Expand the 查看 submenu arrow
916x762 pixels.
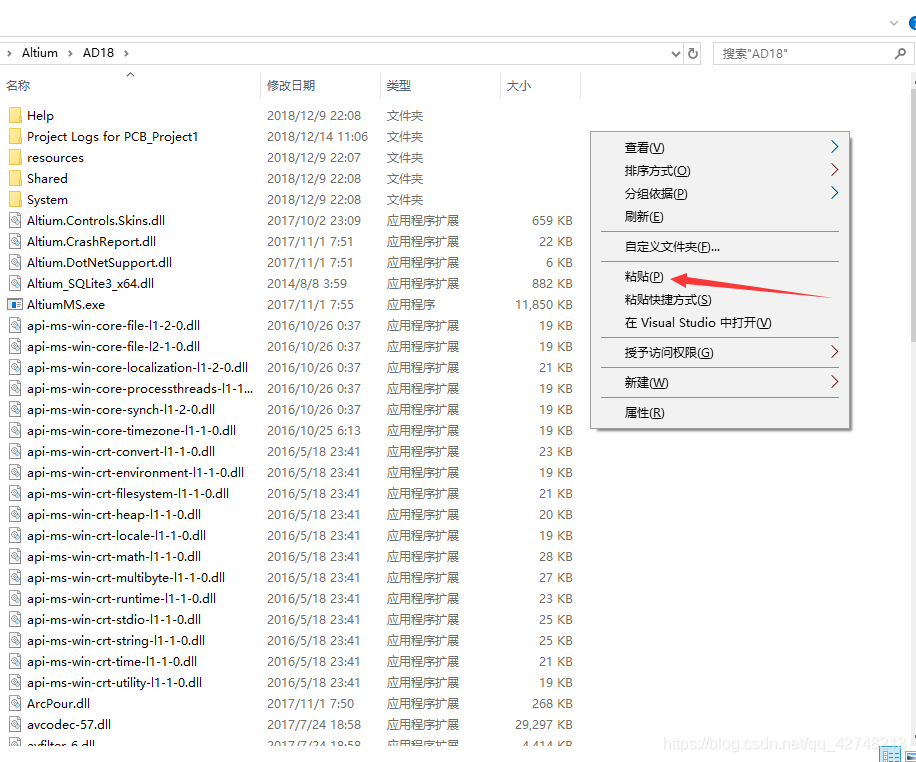834,147
